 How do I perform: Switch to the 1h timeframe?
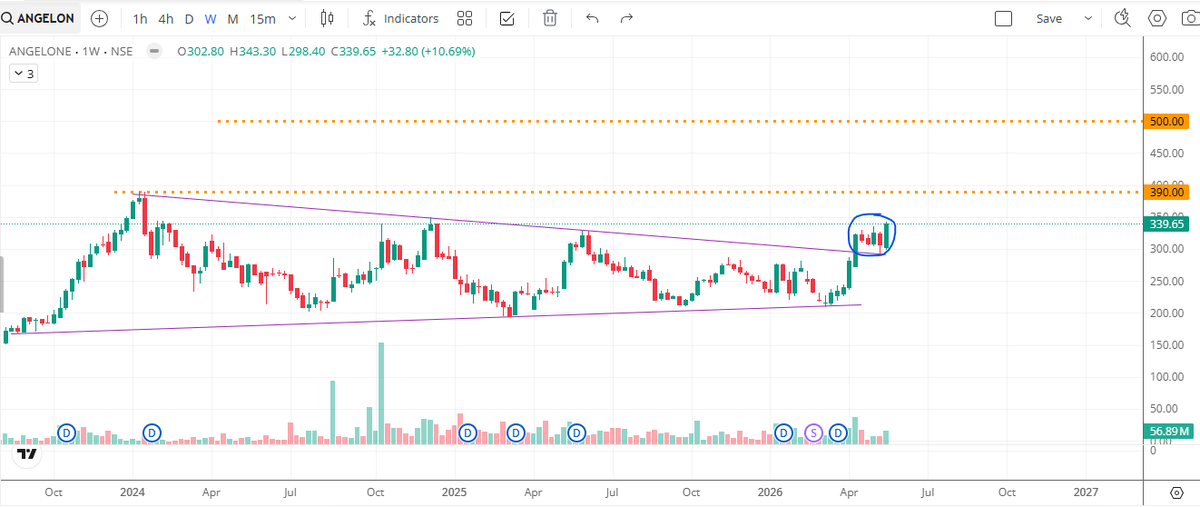[x=140, y=18]
